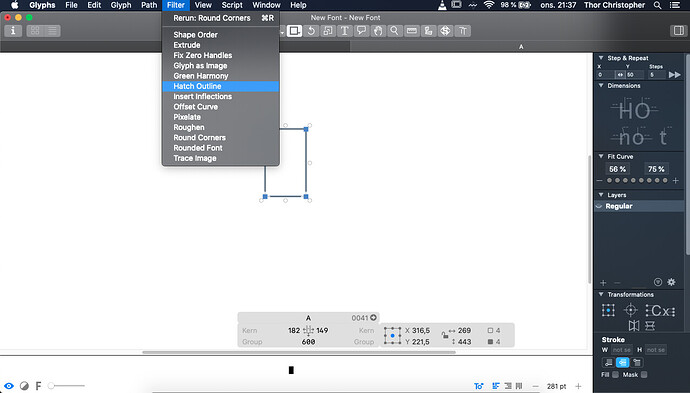The width and height of the screenshot is (690, 393).
Task: Choose Offset Curve filter
Action: click(x=220, y=107)
